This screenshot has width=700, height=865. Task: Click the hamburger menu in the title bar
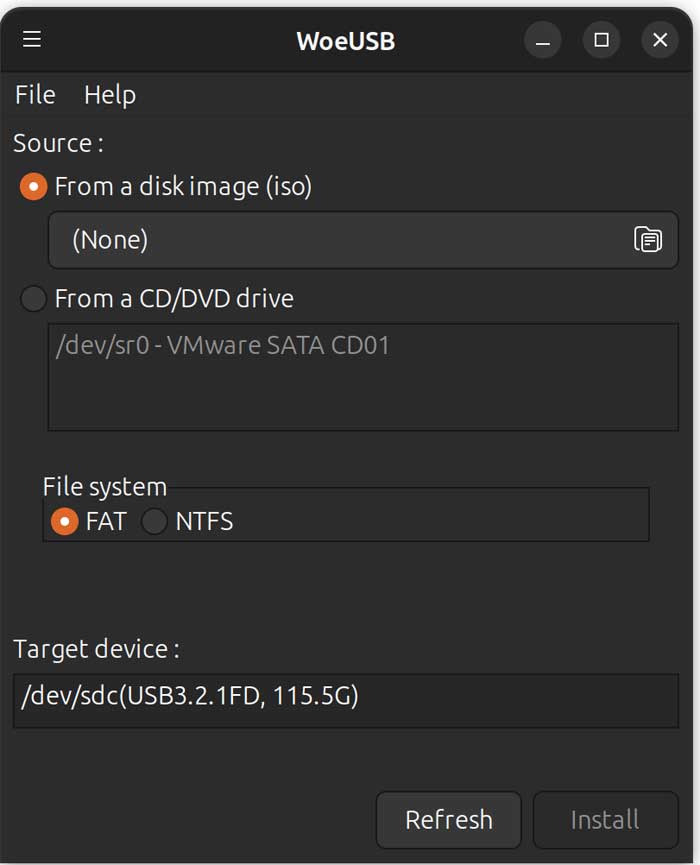(31, 40)
